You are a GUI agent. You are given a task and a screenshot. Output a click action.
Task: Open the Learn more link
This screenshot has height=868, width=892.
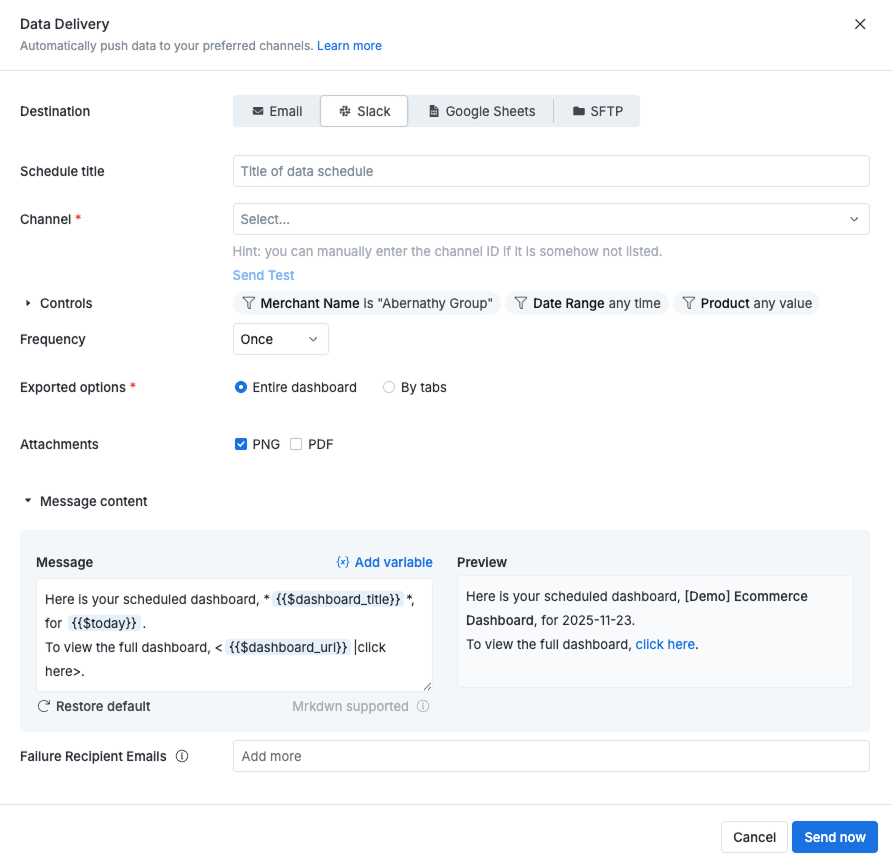point(349,46)
